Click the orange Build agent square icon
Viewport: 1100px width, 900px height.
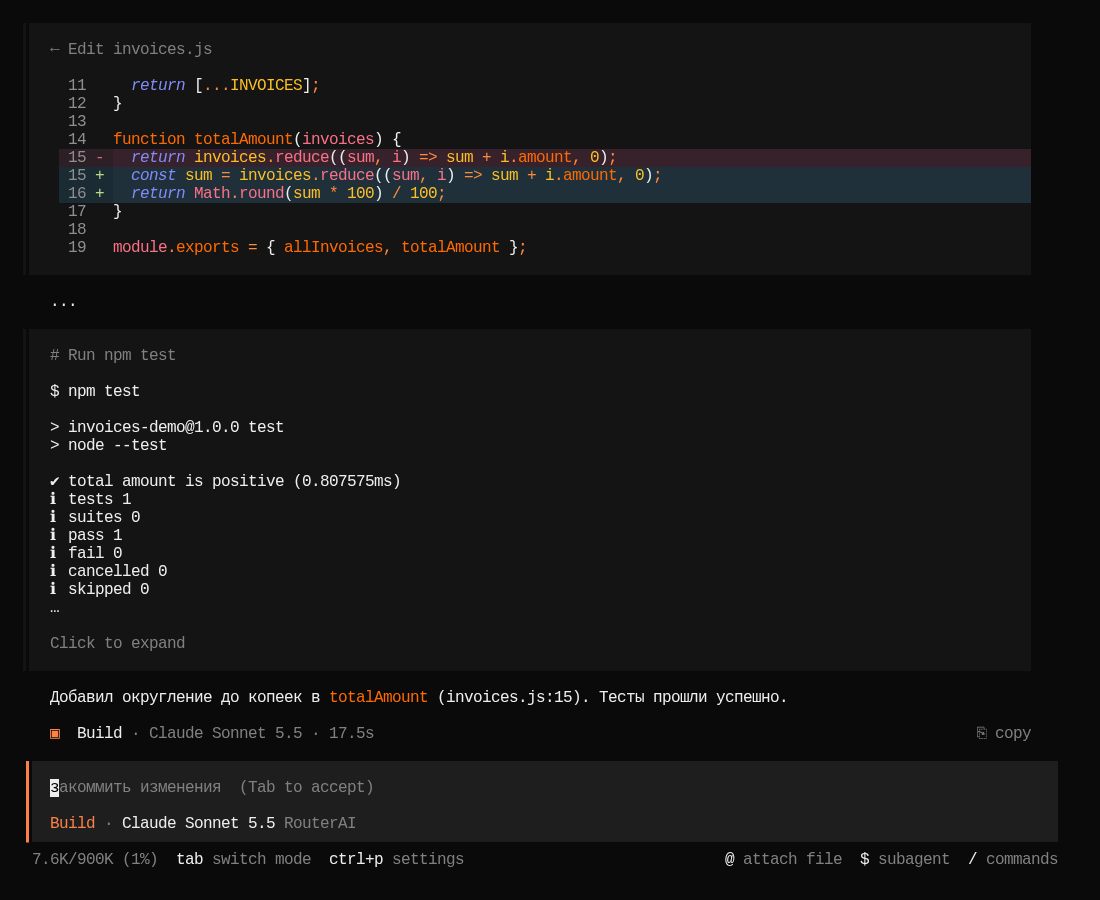(x=55, y=734)
